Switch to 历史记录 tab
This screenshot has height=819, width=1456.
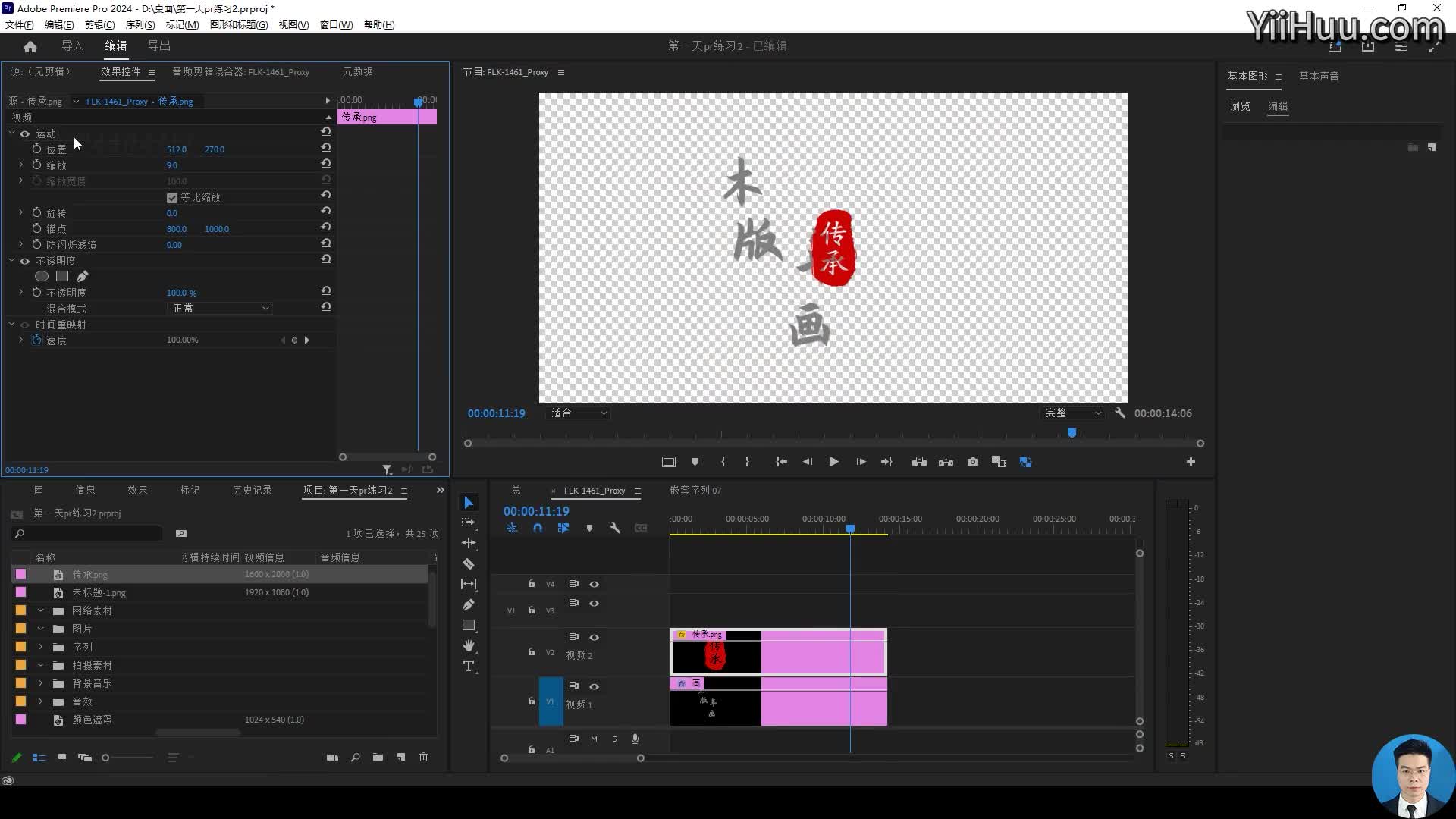point(252,491)
